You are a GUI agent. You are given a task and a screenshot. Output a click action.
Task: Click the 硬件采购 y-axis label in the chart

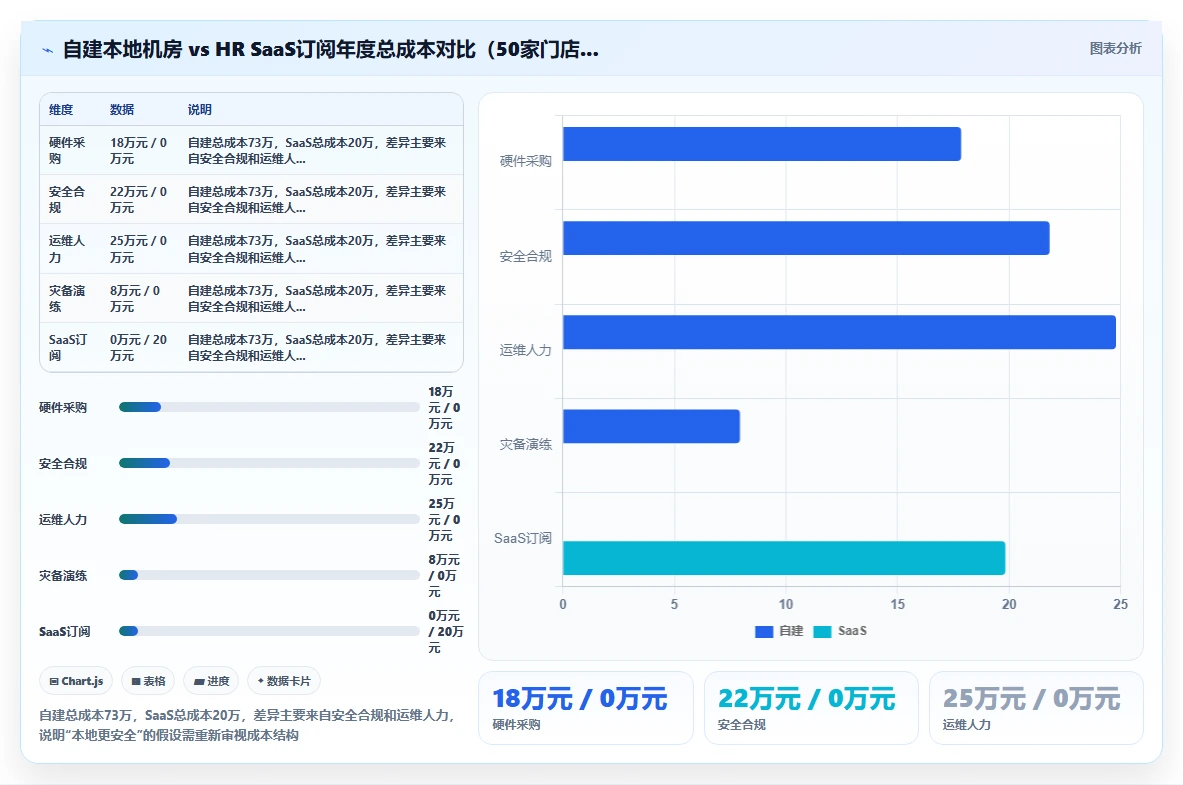click(x=526, y=161)
